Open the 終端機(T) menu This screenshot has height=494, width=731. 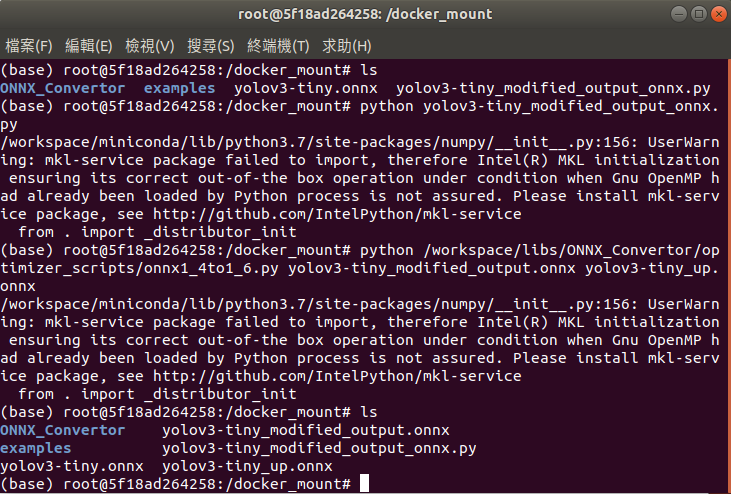(x=278, y=46)
